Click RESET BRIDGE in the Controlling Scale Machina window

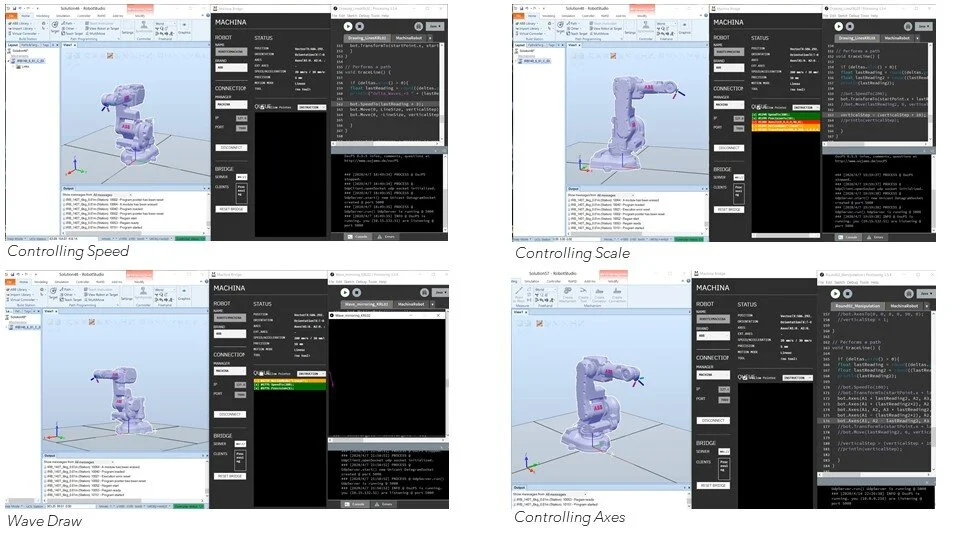(729, 209)
